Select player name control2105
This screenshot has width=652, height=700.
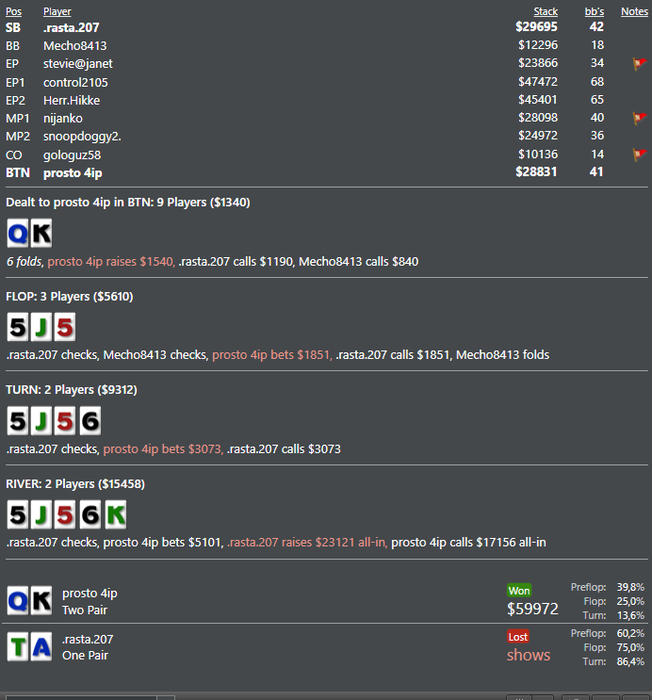75,83
